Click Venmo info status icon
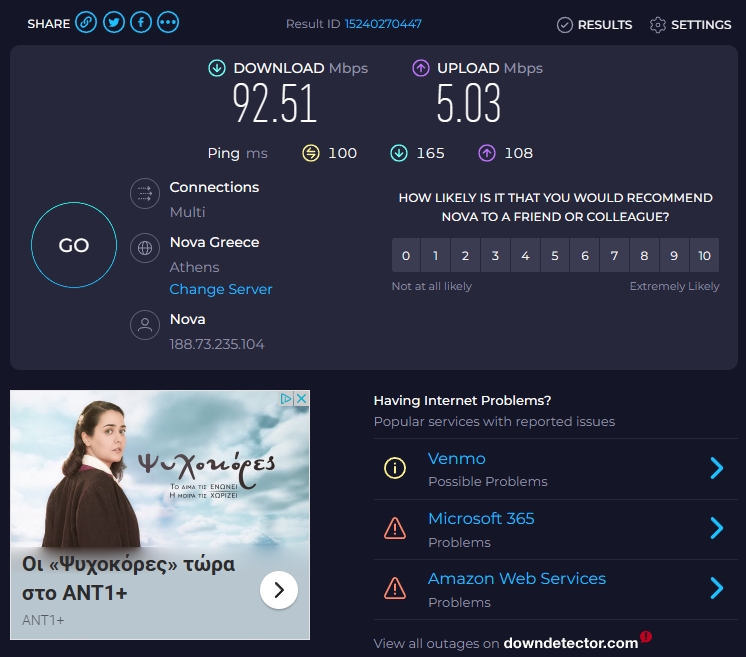The width and height of the screenshot is (746, 657). tap(395, 468)
